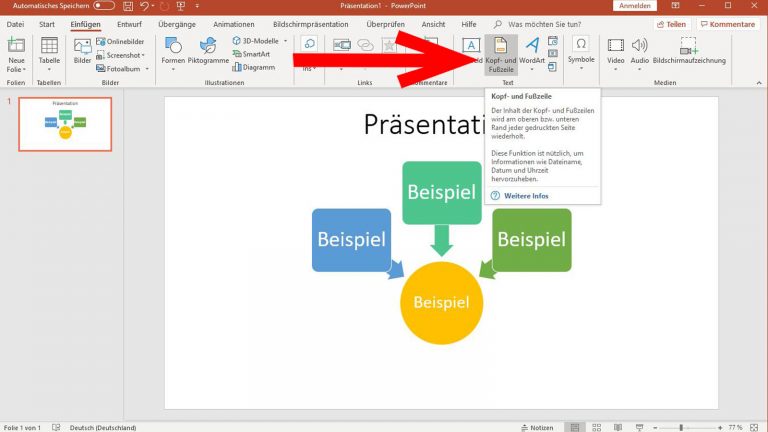Screen dimensions: 768x432
Task: Insert a SmartArt graphic
Action: tap(254, 54)
